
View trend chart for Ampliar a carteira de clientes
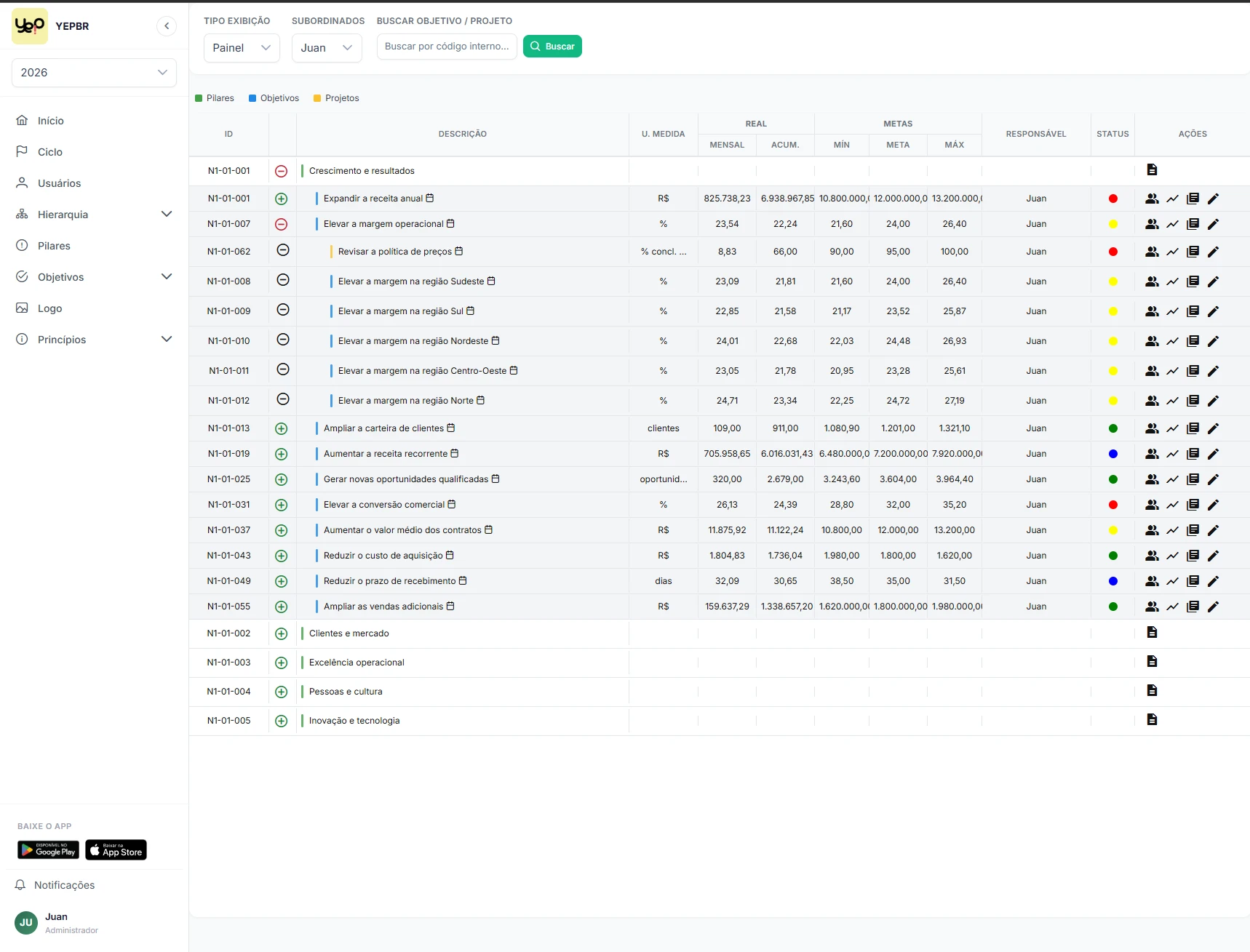(x=1172, y=428)
